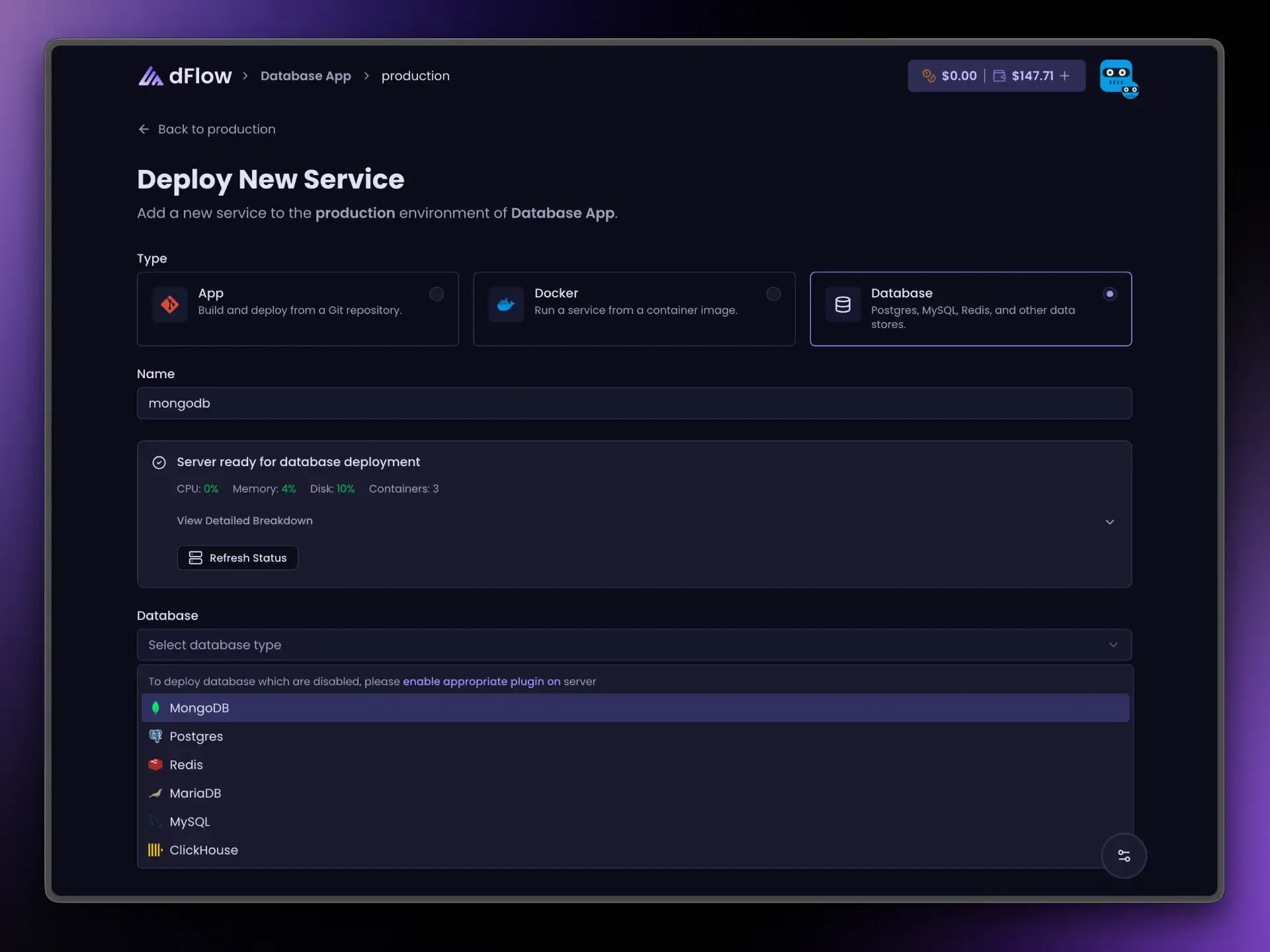This screenshot has width=1270, height=952.
Task: Select the App type radio button
Action: coord(437,294)
